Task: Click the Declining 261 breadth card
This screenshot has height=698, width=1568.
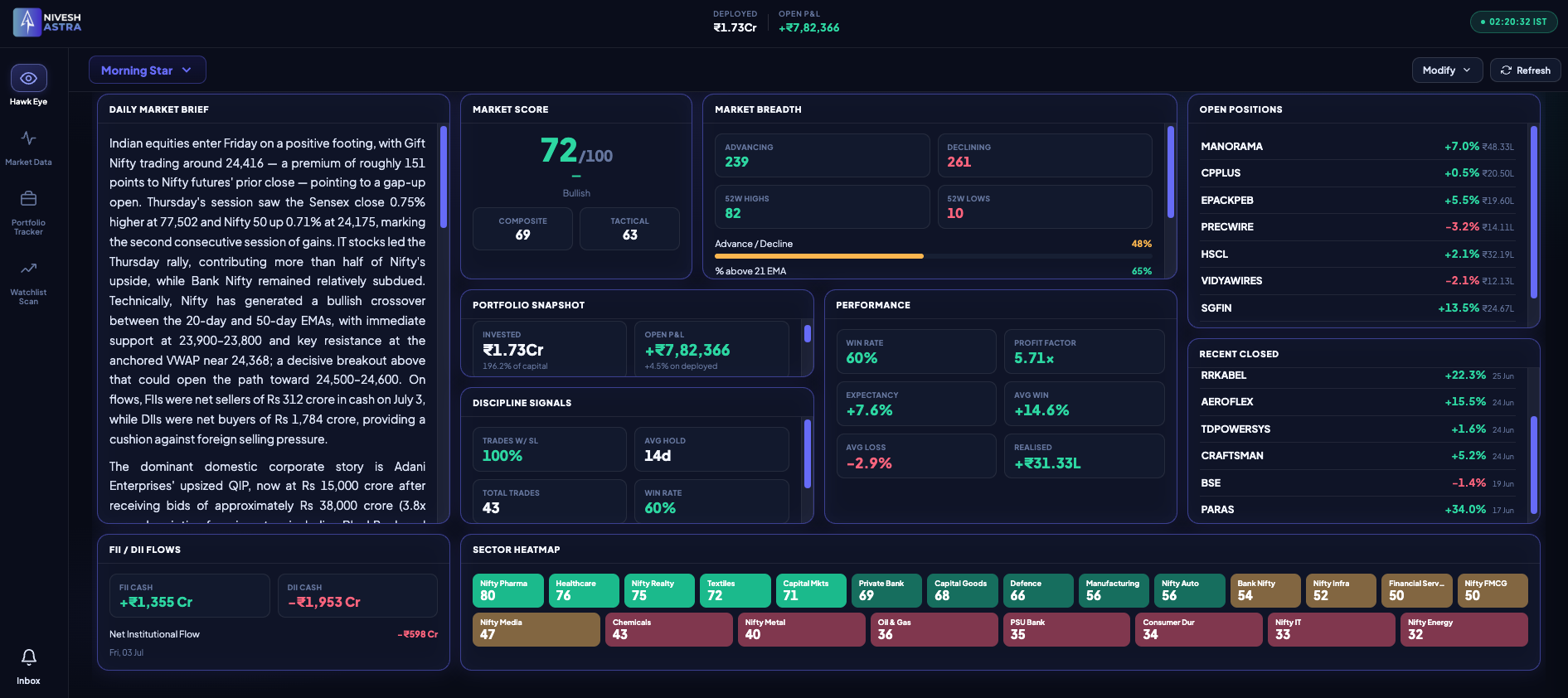Action: [1045, 155]
